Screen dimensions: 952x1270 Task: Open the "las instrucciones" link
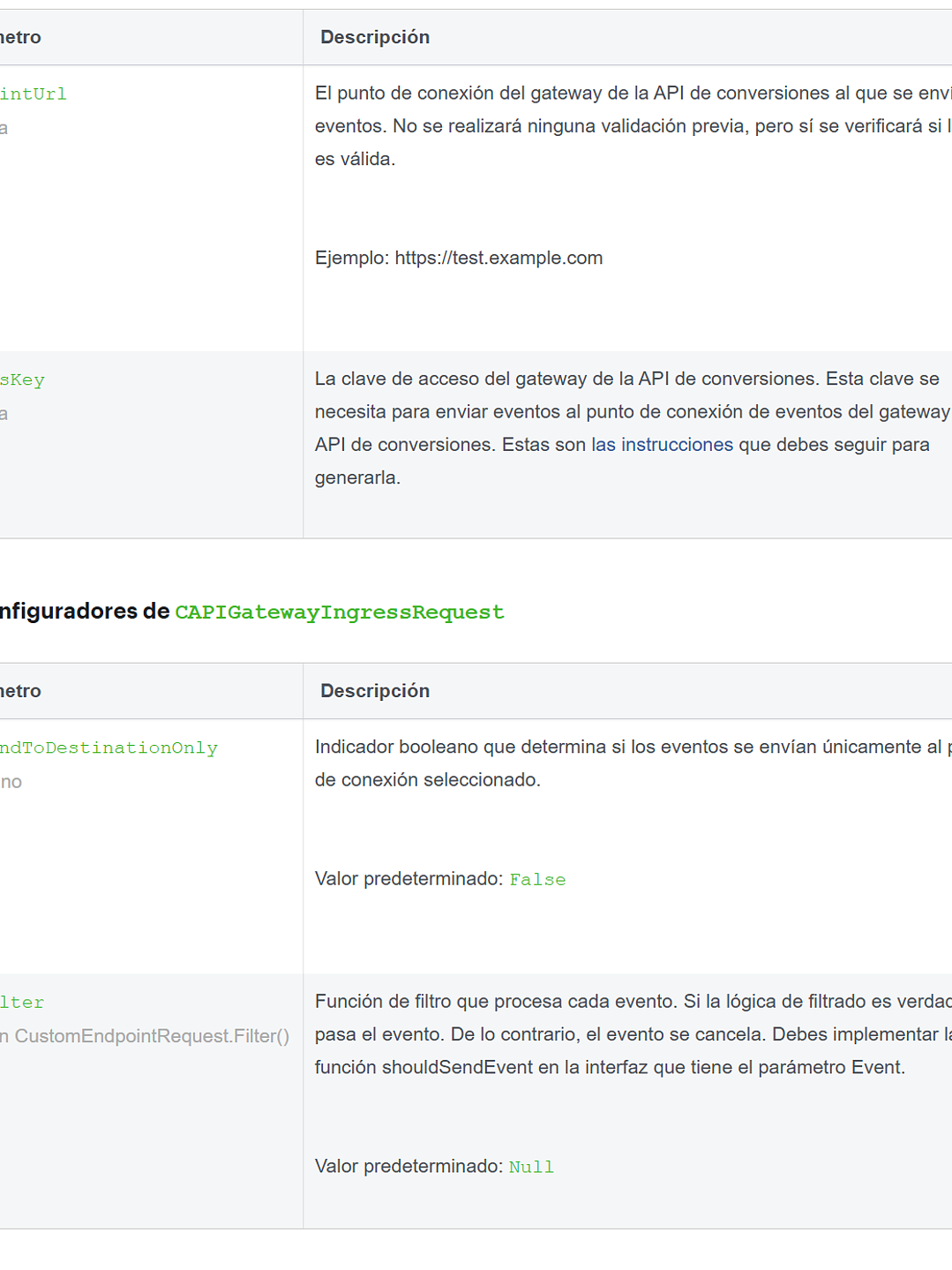[662, 445]
